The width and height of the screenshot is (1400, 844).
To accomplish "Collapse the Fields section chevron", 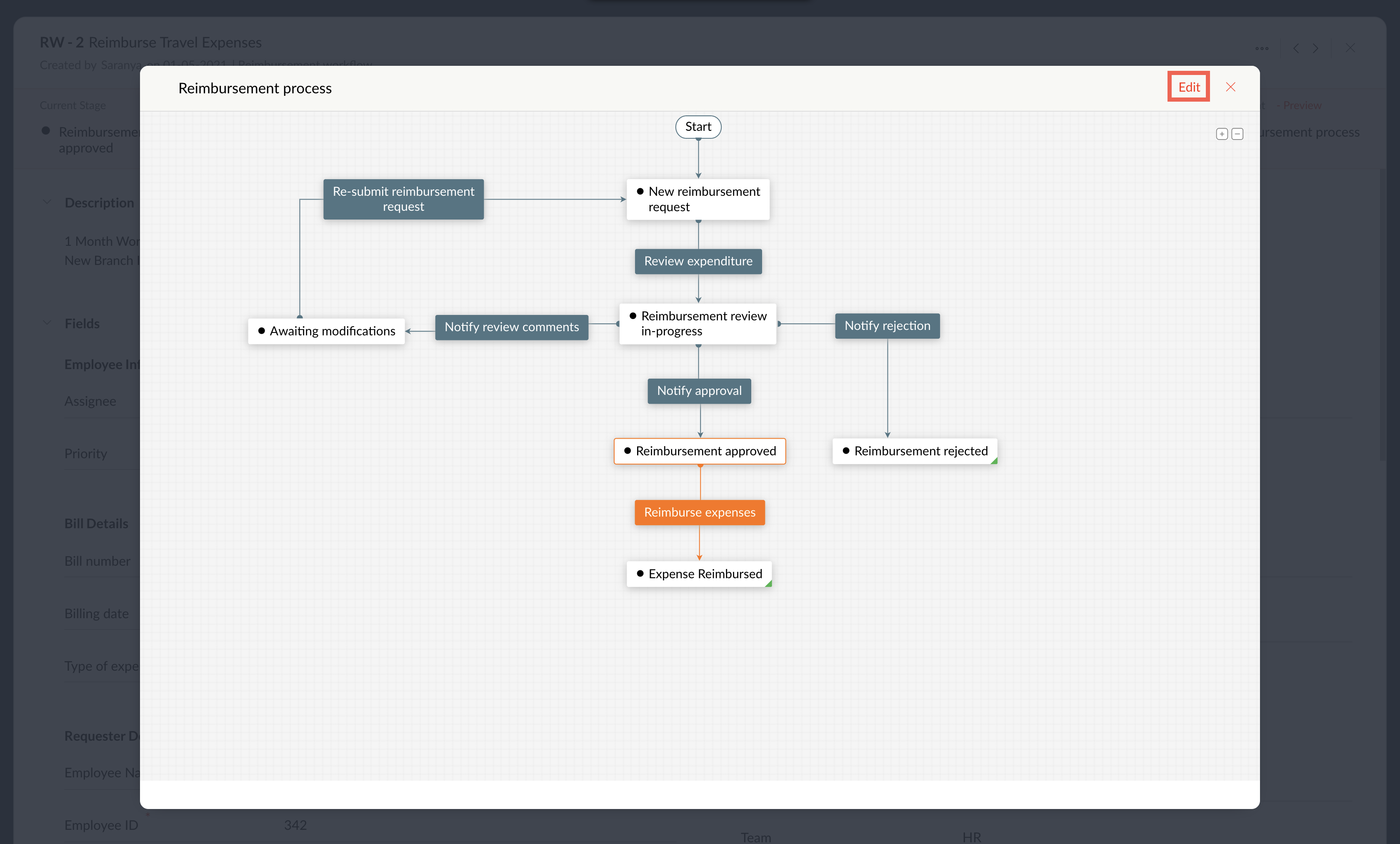I will (47, 323).
